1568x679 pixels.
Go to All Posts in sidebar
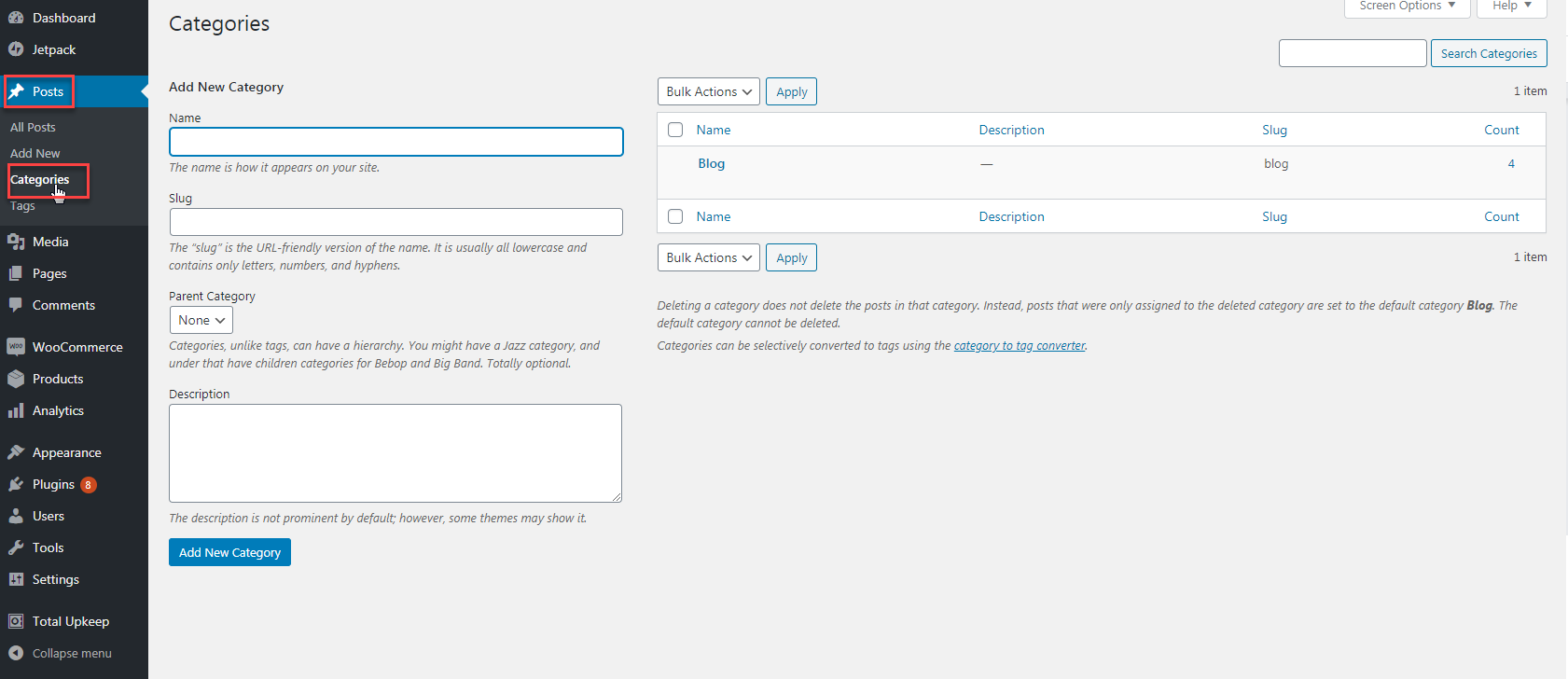pyautogui.click(x=33, y=127)
